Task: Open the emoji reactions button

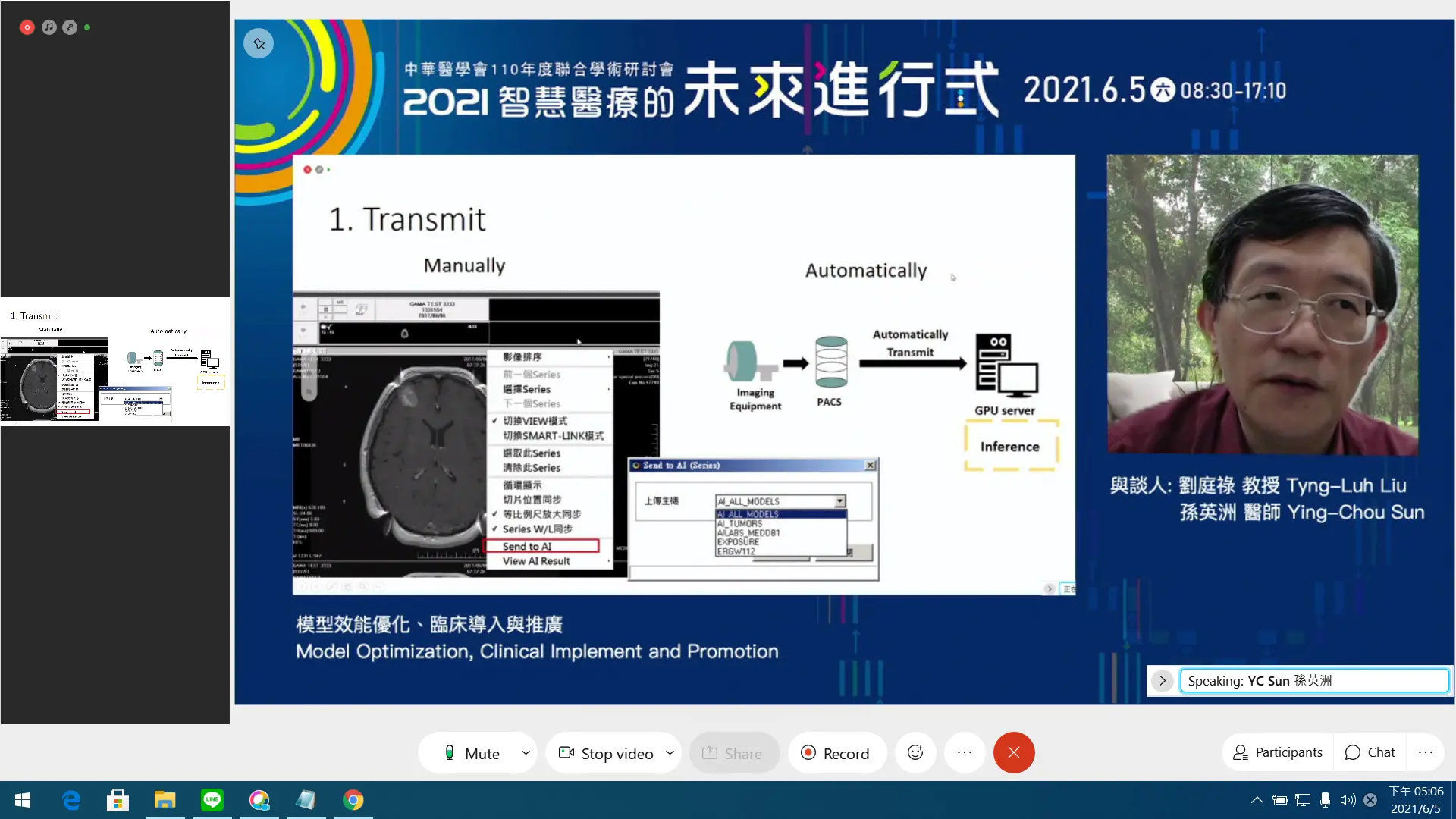Action: tap(915, 753)
